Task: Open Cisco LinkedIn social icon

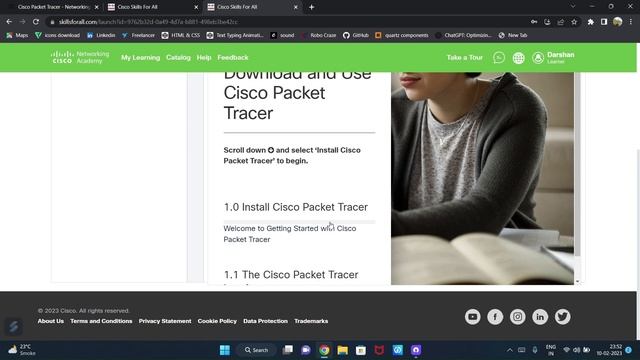Action: tap(540, 317)
